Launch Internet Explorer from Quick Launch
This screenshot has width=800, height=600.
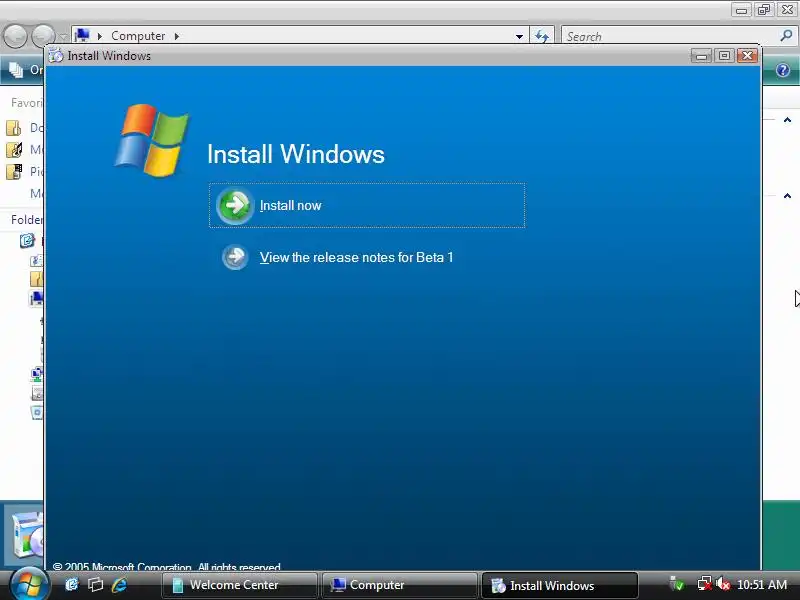coord(119,585)
